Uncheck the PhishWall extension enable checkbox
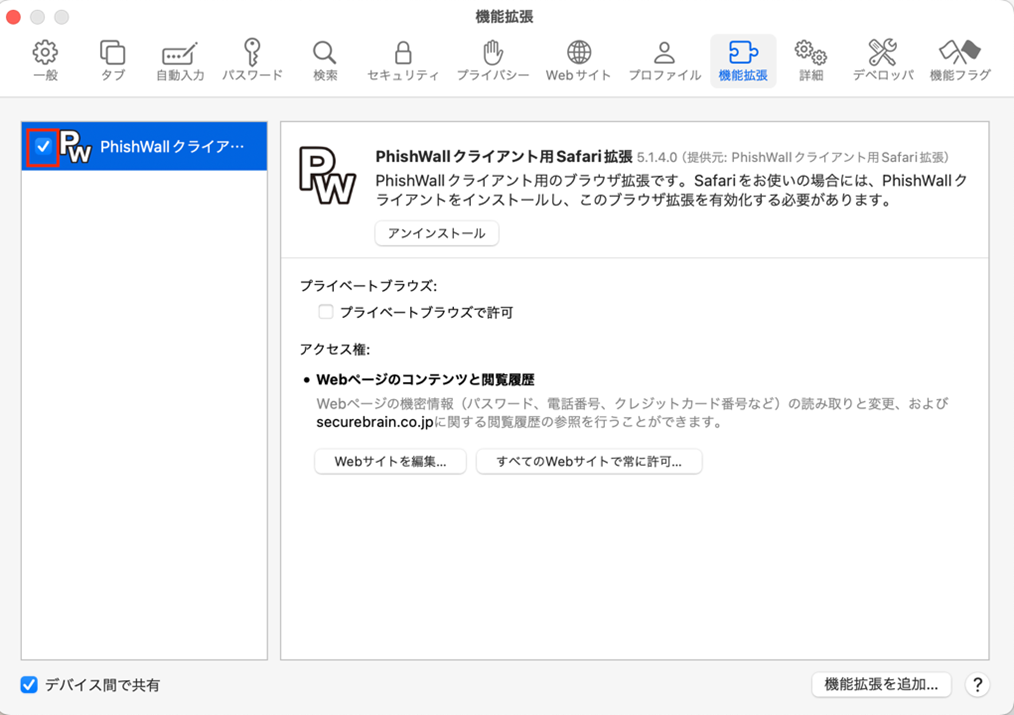This screenshot has width=1014, height=715. pos(43,147)
